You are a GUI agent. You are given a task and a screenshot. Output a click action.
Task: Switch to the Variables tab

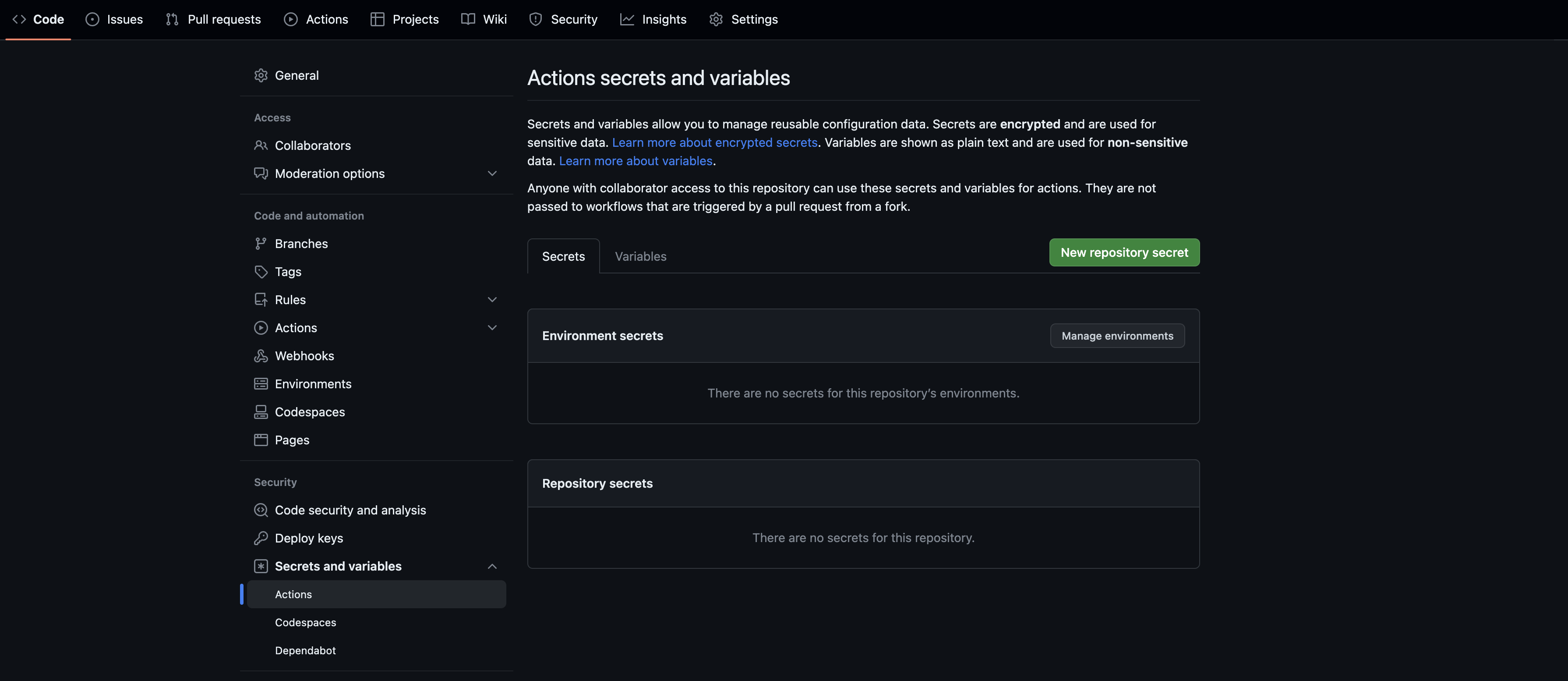[x=640, y=256]
